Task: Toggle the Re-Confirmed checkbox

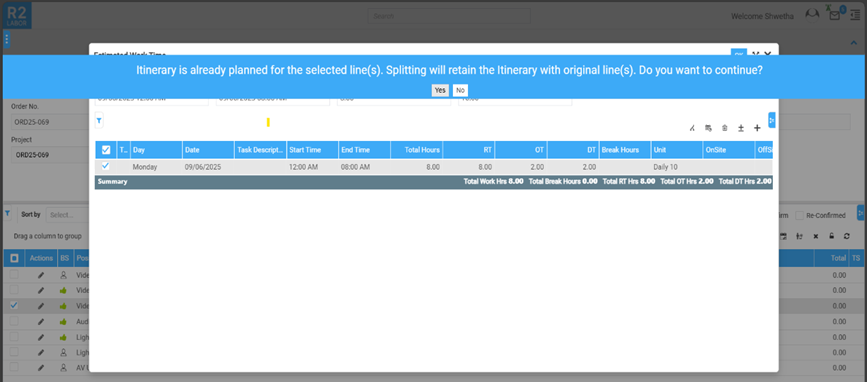Action: coord(799,215)
